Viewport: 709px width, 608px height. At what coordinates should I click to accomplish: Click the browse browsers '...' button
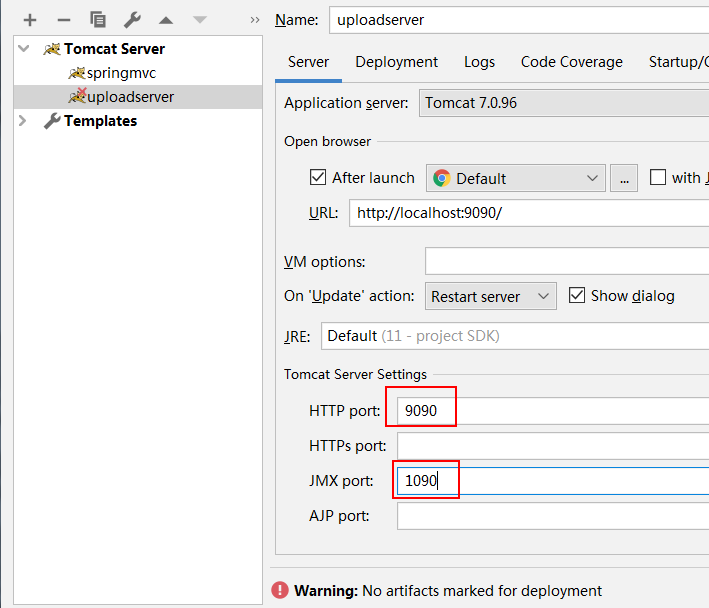point(624,178)
